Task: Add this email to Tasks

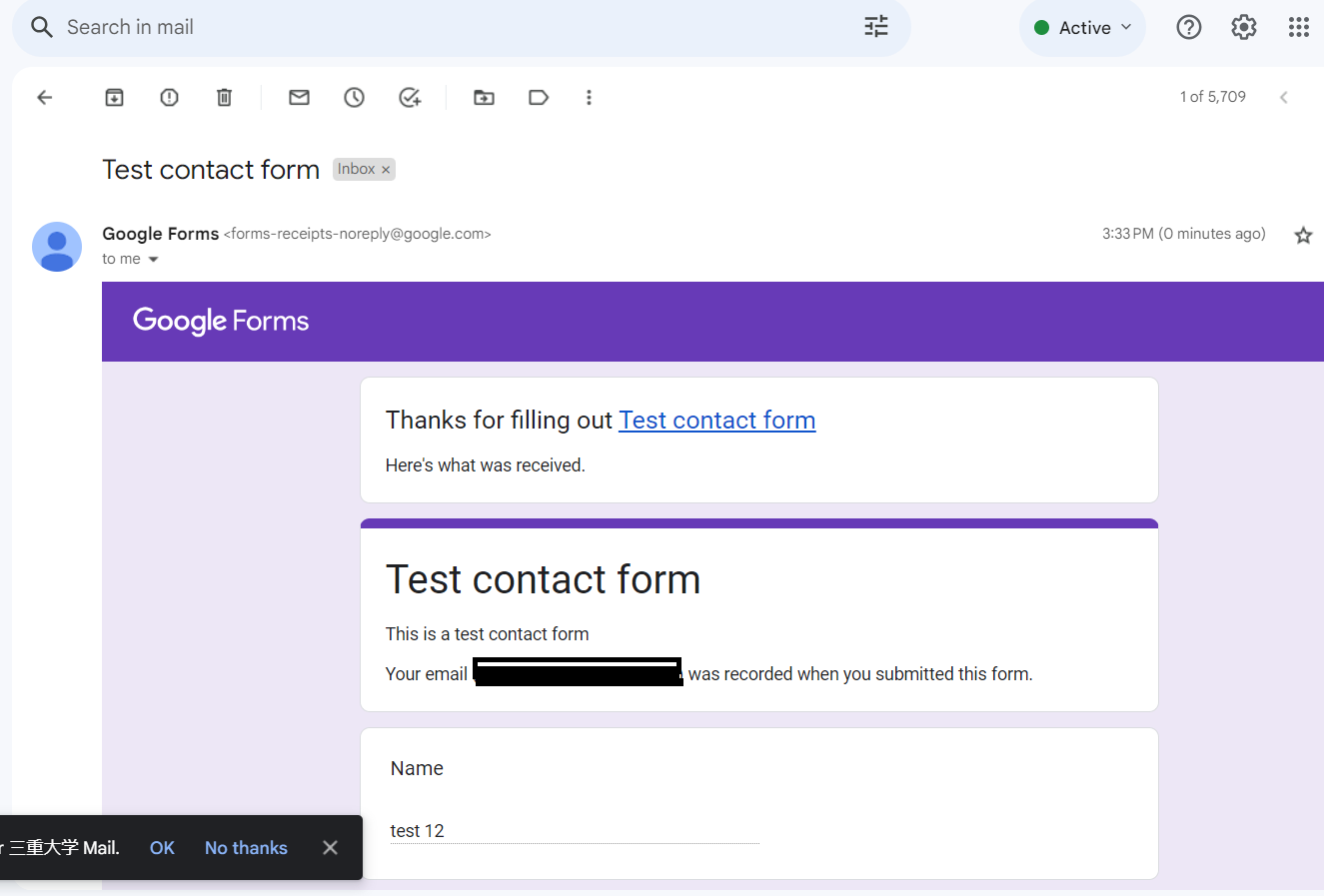Action: (410, 97)
